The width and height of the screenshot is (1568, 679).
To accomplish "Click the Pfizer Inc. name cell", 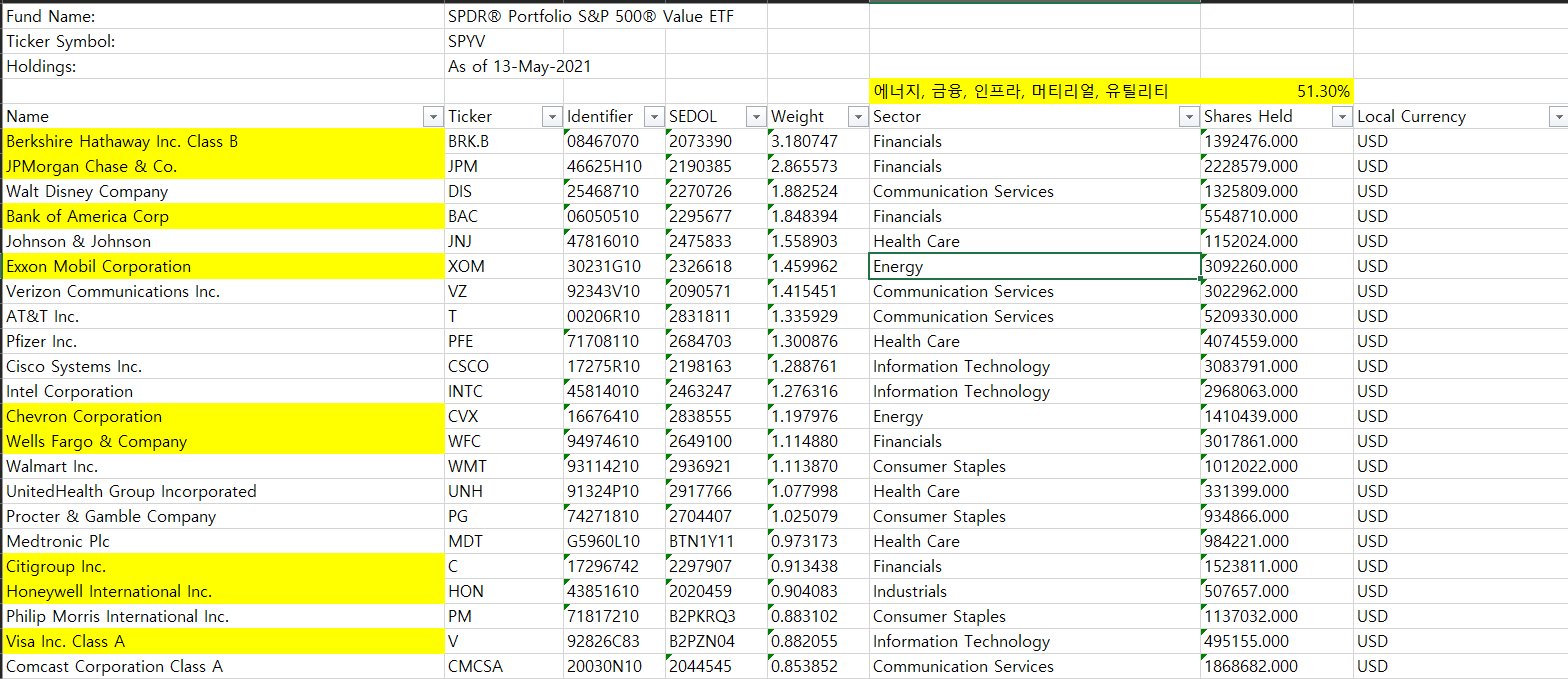I will [224, 341].
